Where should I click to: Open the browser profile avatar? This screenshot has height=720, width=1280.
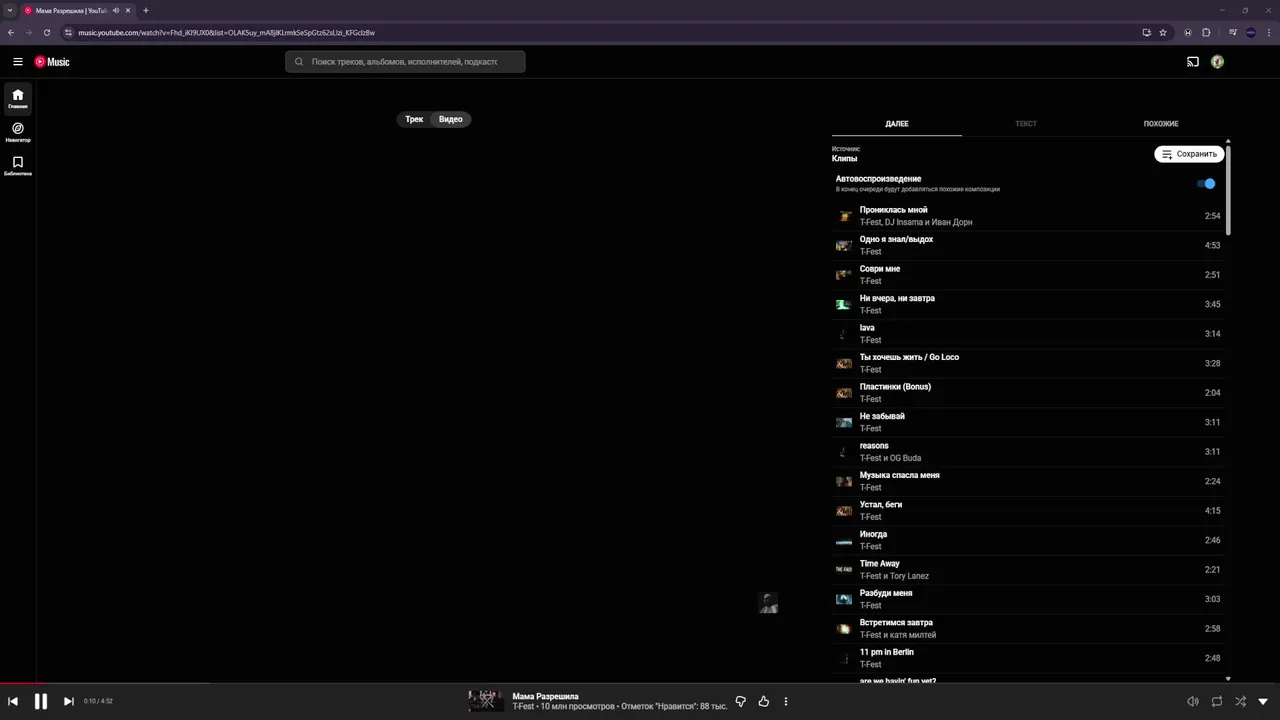[1251, 32]
